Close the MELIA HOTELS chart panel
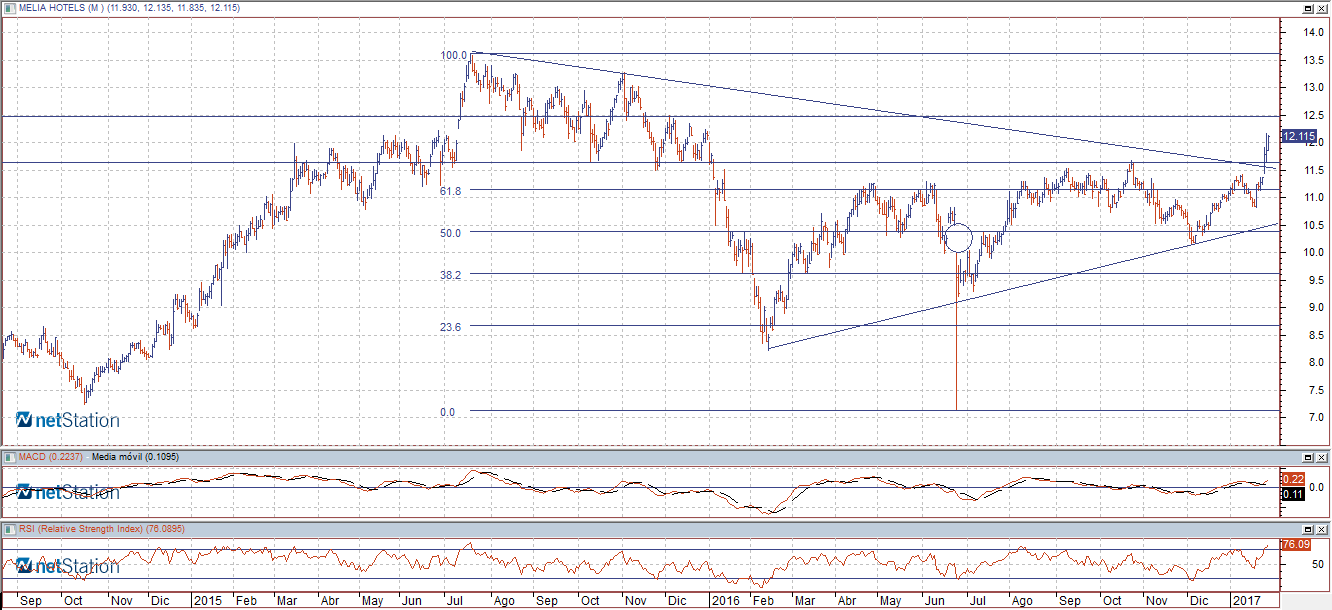The height and width of the screenshot is (610, 1332). (1322, 7)
